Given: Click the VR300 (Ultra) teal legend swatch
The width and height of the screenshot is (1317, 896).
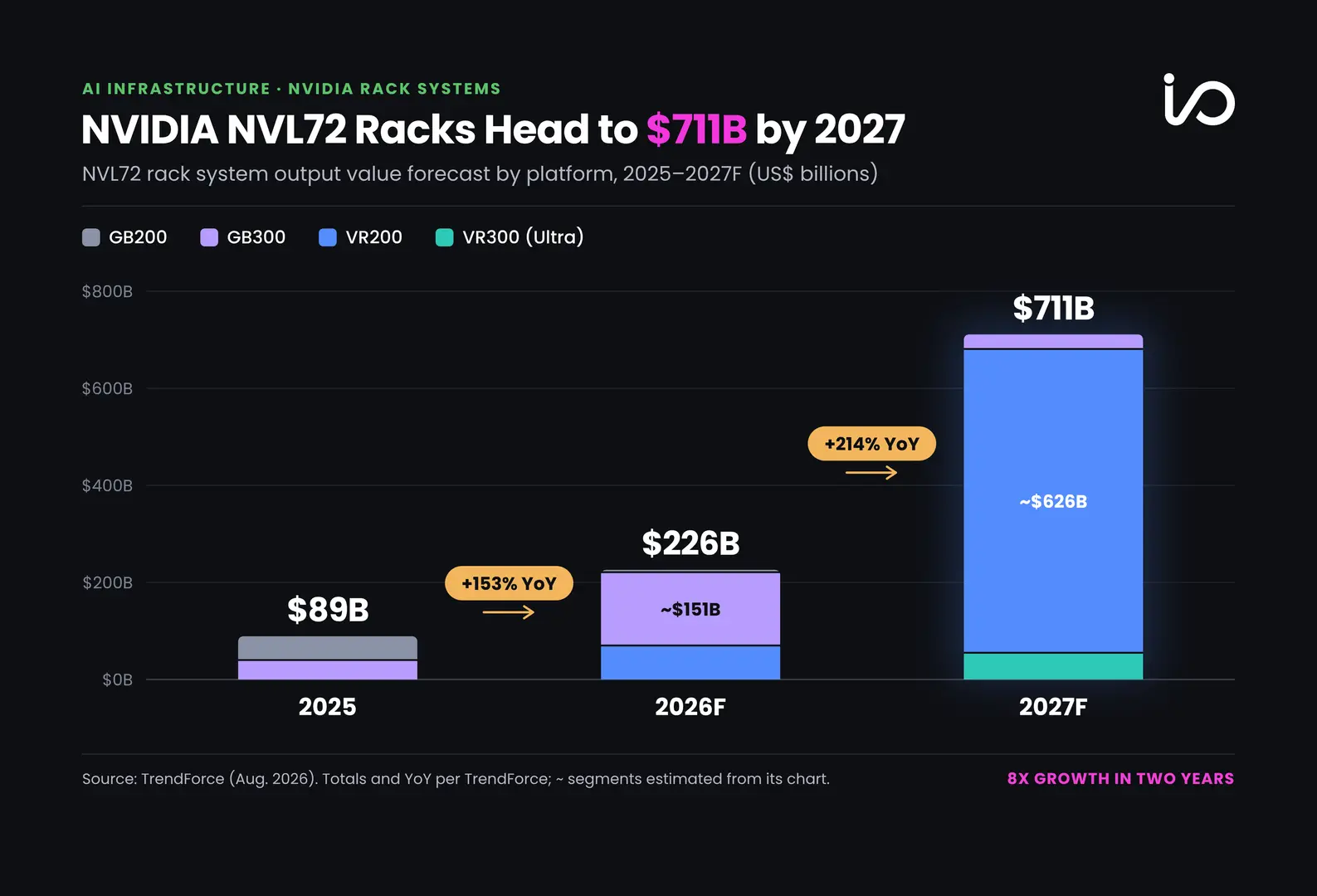Looking at the screenshot, I should pyautogui.click(x=445, y=237).
